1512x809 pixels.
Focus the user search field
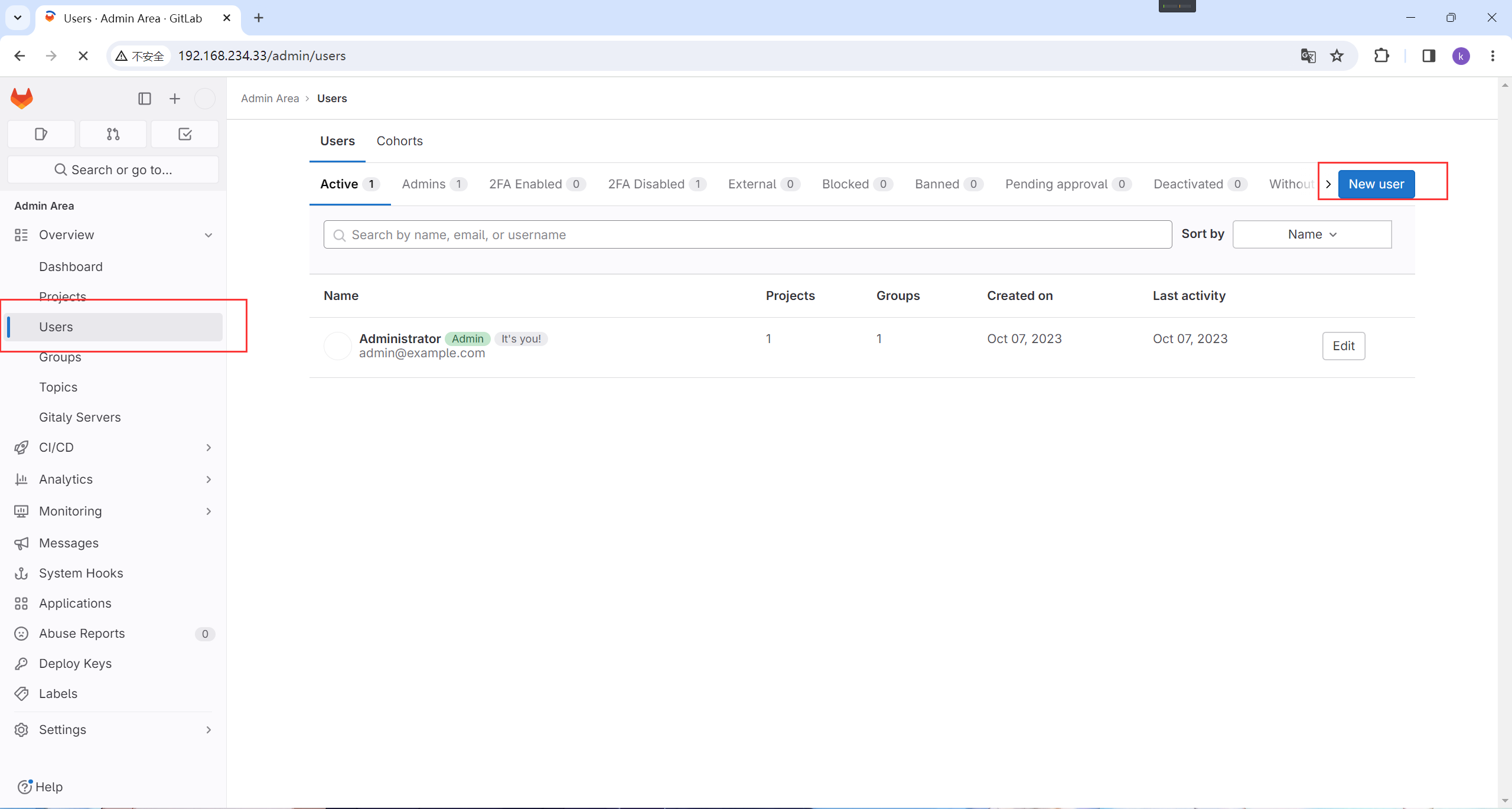747,235
